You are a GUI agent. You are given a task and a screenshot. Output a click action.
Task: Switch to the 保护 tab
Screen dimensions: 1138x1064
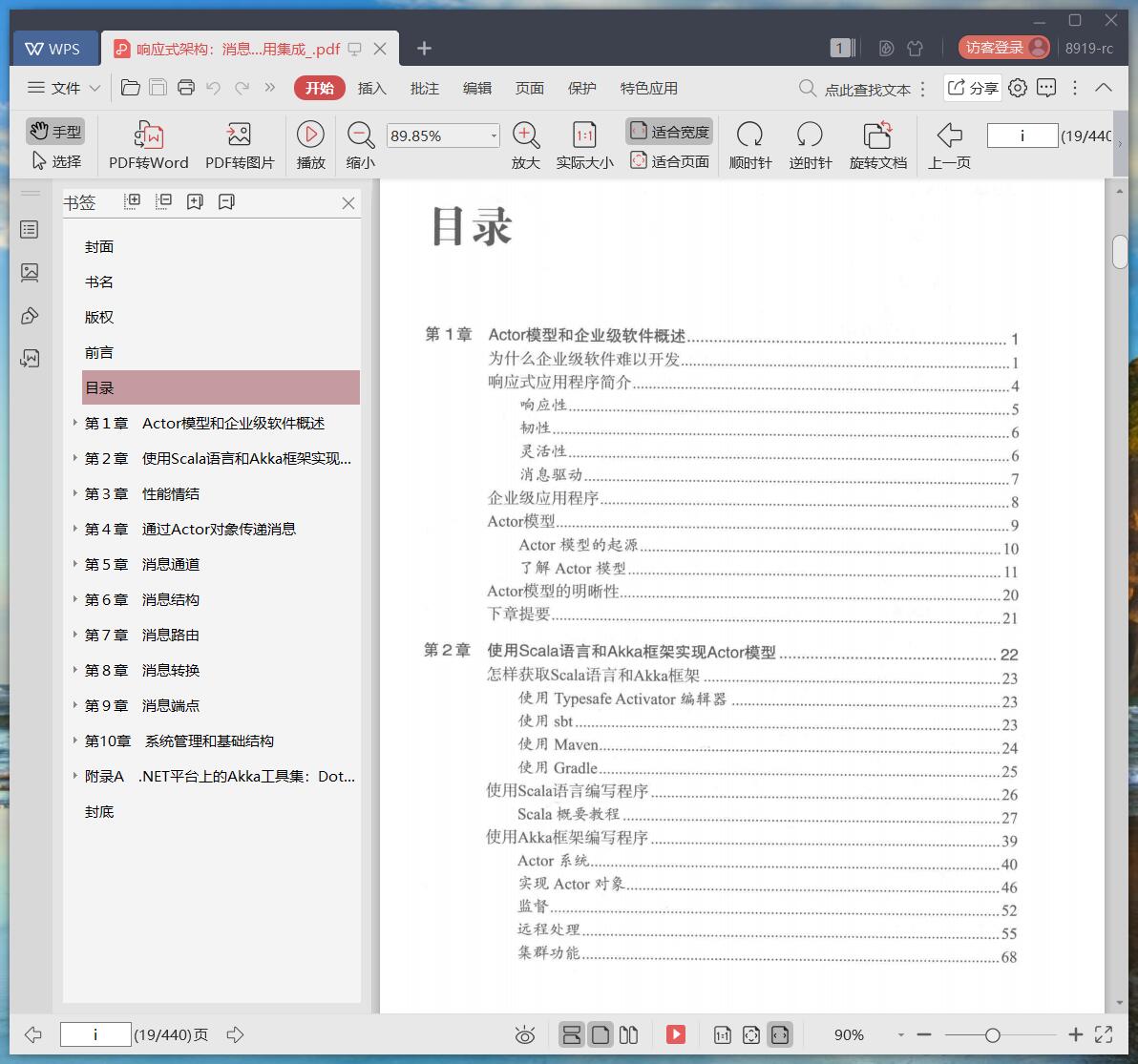pyautogui.click(x=581, y=88)
